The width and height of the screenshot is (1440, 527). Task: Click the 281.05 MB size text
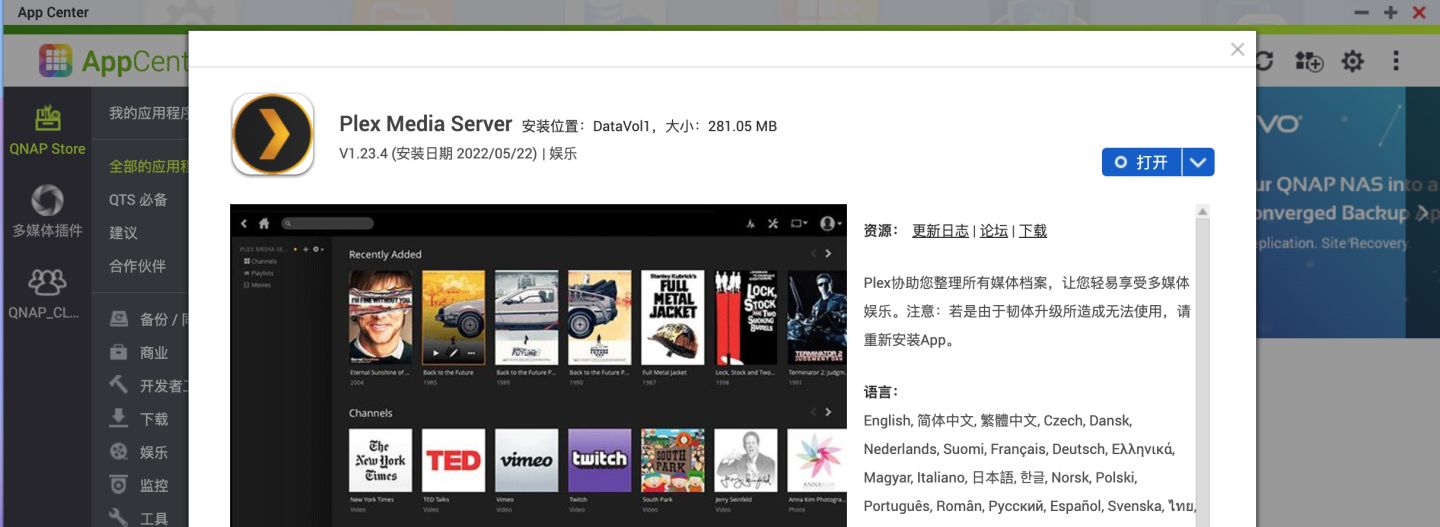click(742, 126)
